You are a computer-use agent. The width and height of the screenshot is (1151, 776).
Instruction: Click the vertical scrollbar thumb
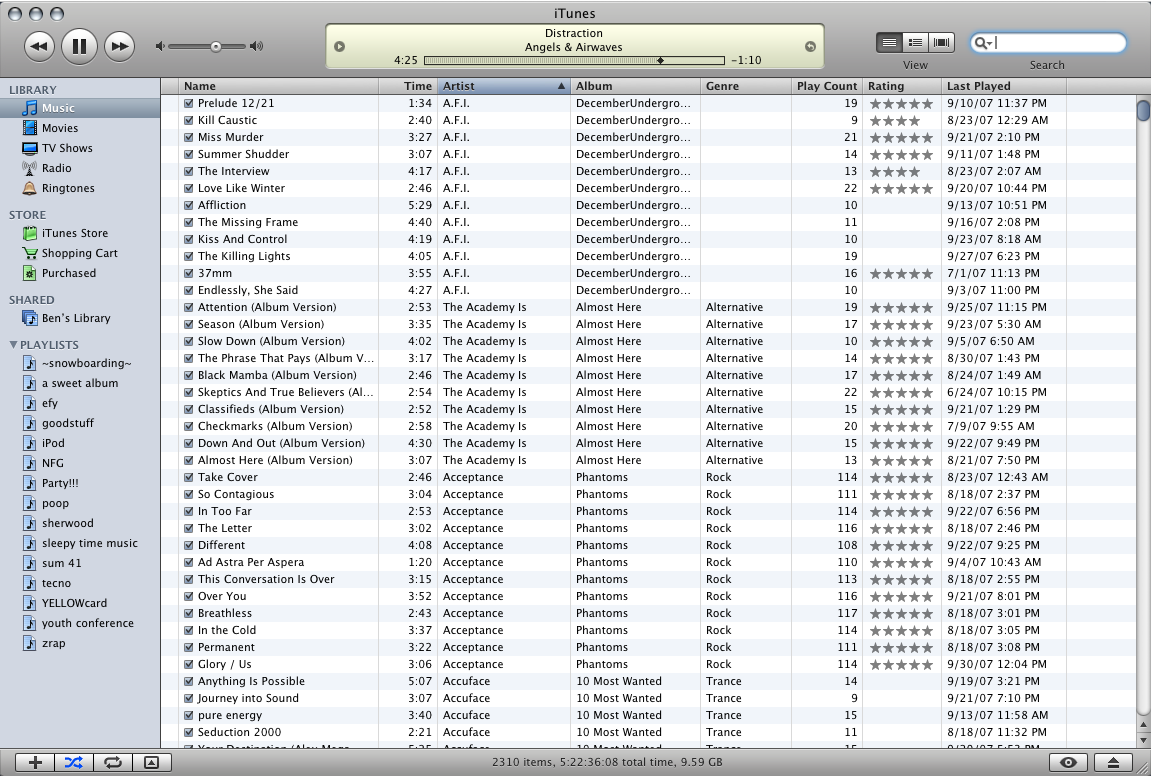click(1143, 111)
